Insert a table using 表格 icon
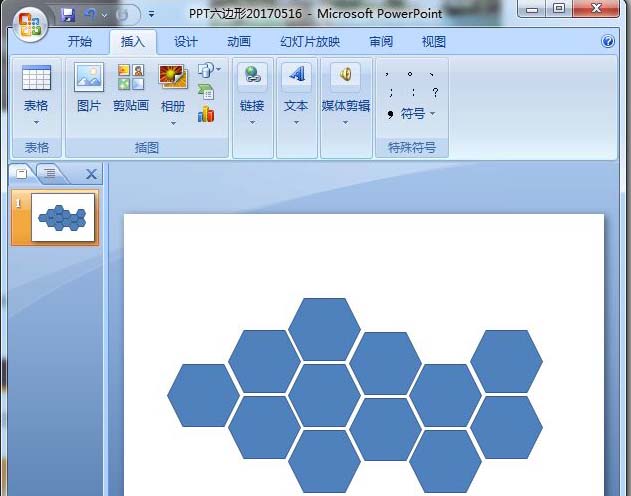Screen dimensions: 631x496 pos(36,79)
